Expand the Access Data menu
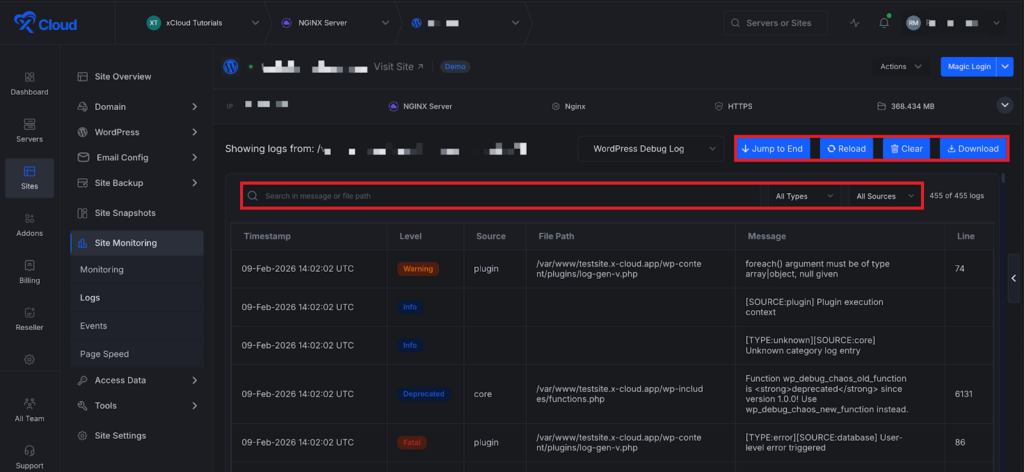The image size is (1024, 472). 137,380
